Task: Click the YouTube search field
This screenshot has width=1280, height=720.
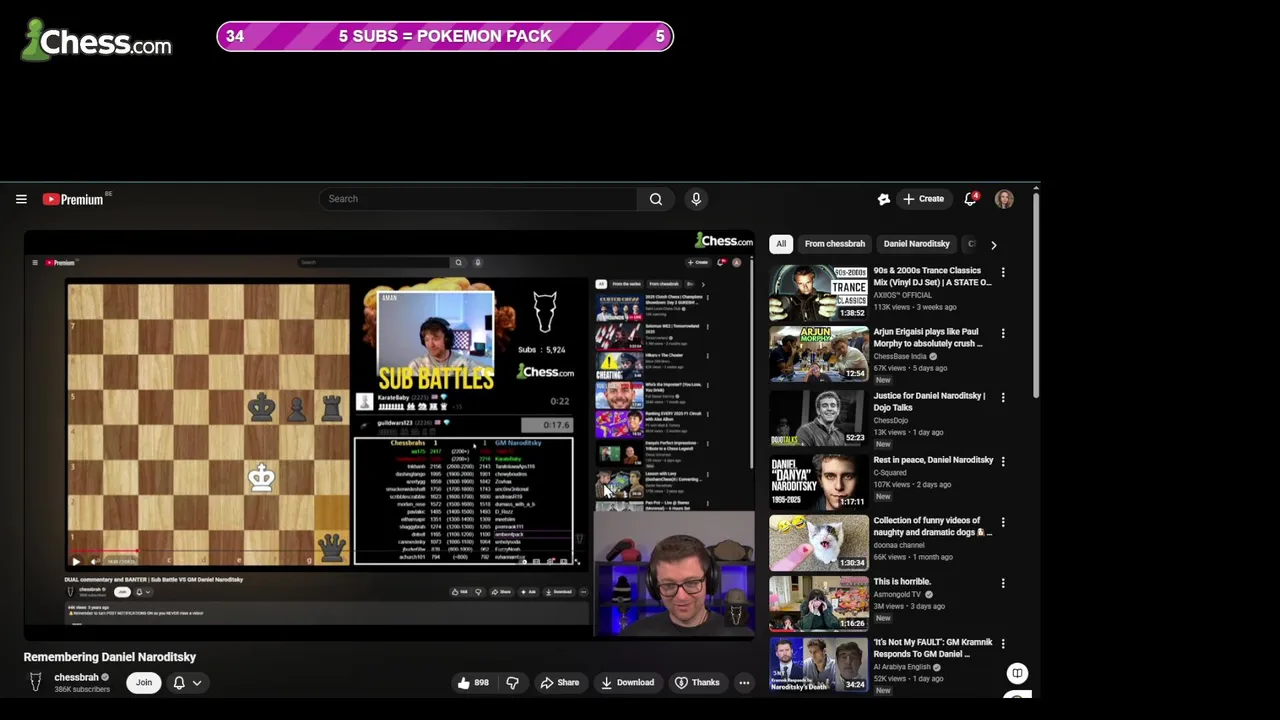Action: click(x=478, y=199)
